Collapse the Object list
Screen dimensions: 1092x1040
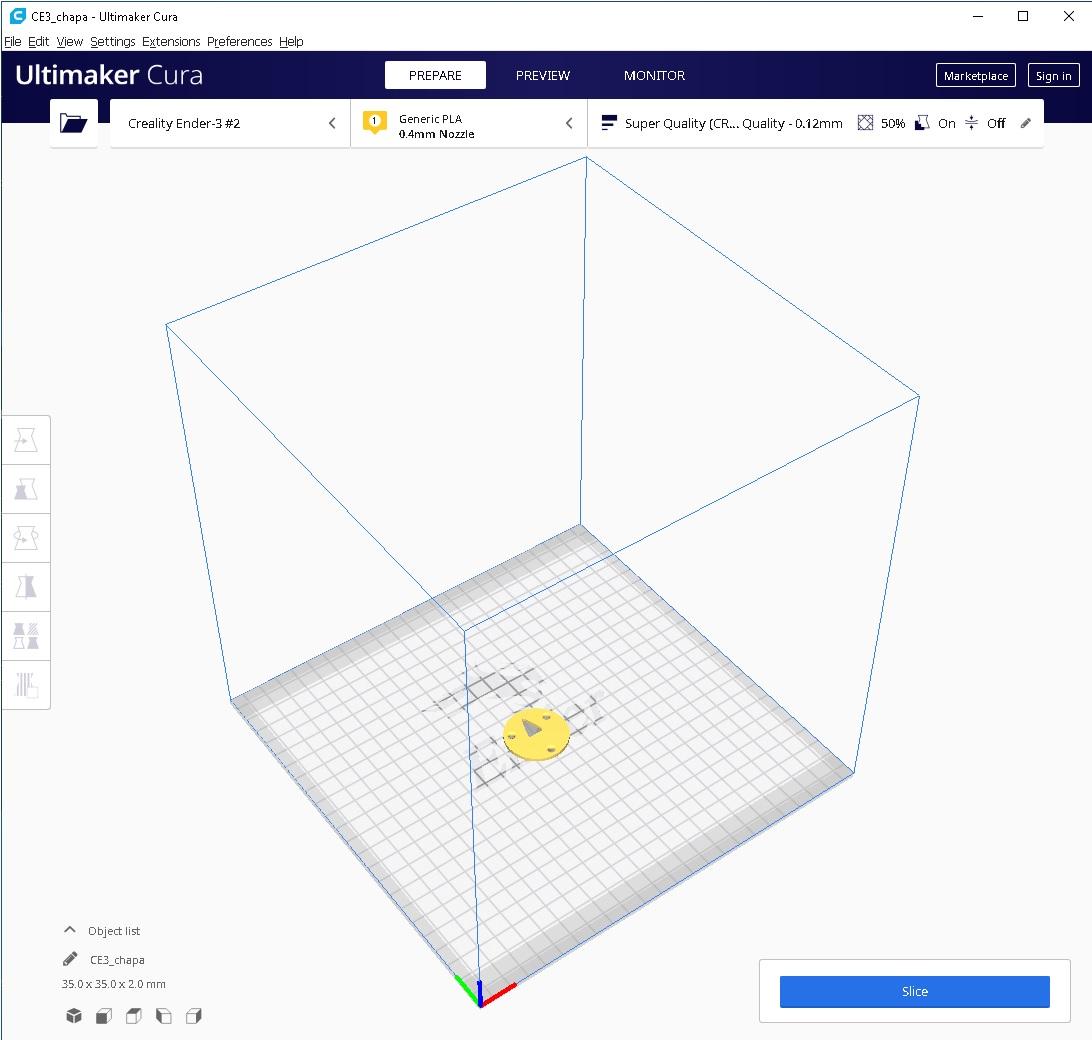[70, 930]
